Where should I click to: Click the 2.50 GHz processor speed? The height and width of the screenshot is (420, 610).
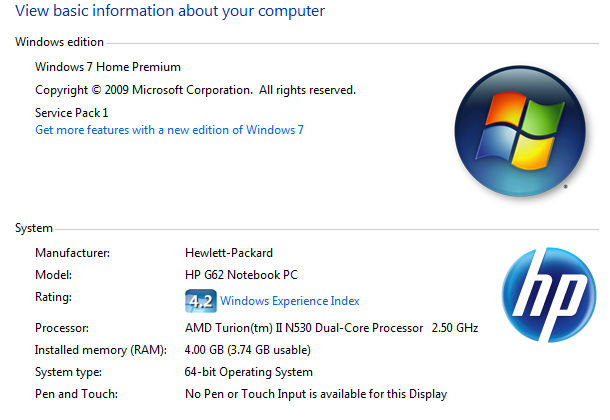click(455, 328)
